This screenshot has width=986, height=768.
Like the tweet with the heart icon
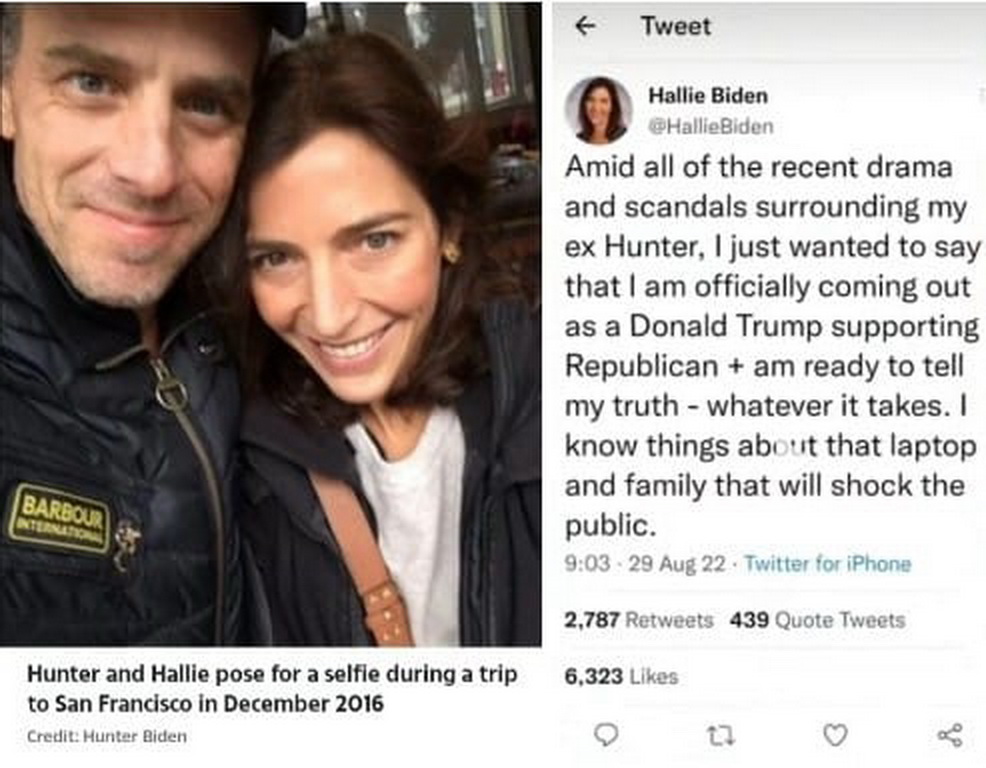[x=835, y=735]
